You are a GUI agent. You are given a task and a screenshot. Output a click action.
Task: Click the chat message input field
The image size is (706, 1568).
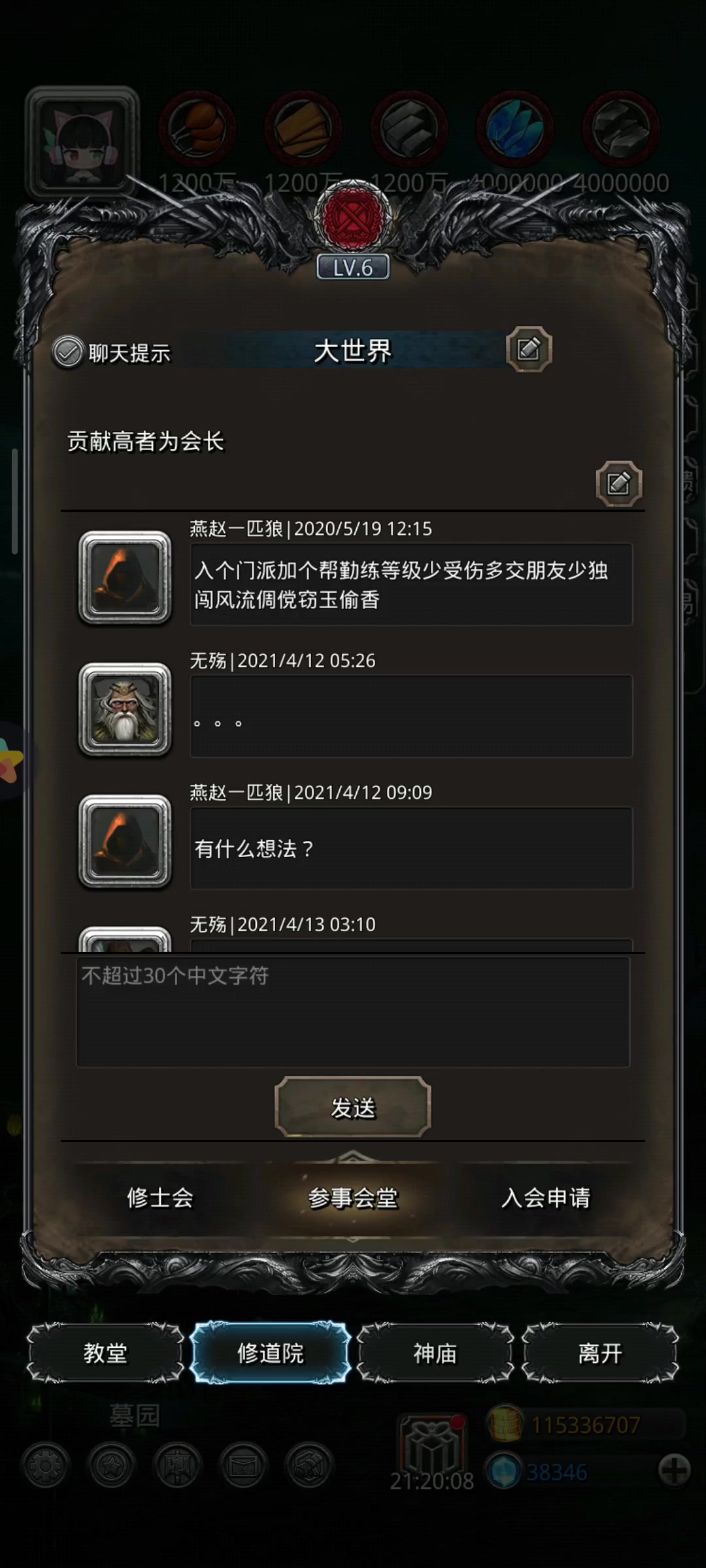(353, 1011)
